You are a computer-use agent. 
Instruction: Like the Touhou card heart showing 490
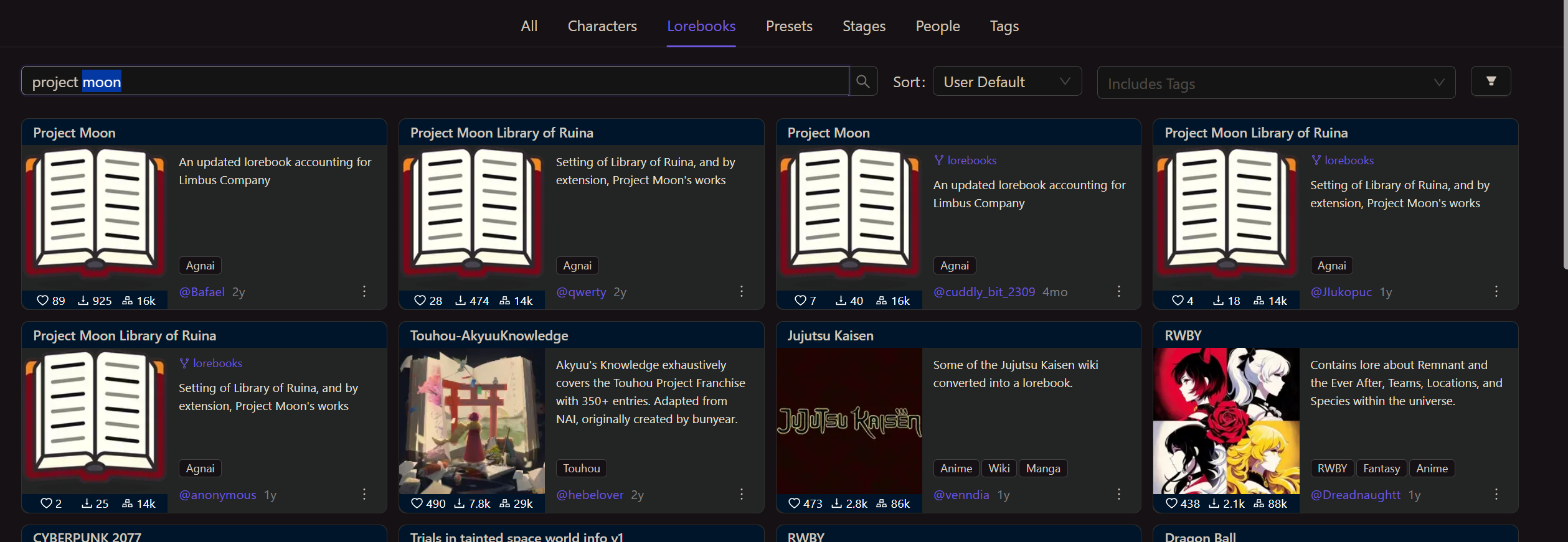(x=417, y=503)
